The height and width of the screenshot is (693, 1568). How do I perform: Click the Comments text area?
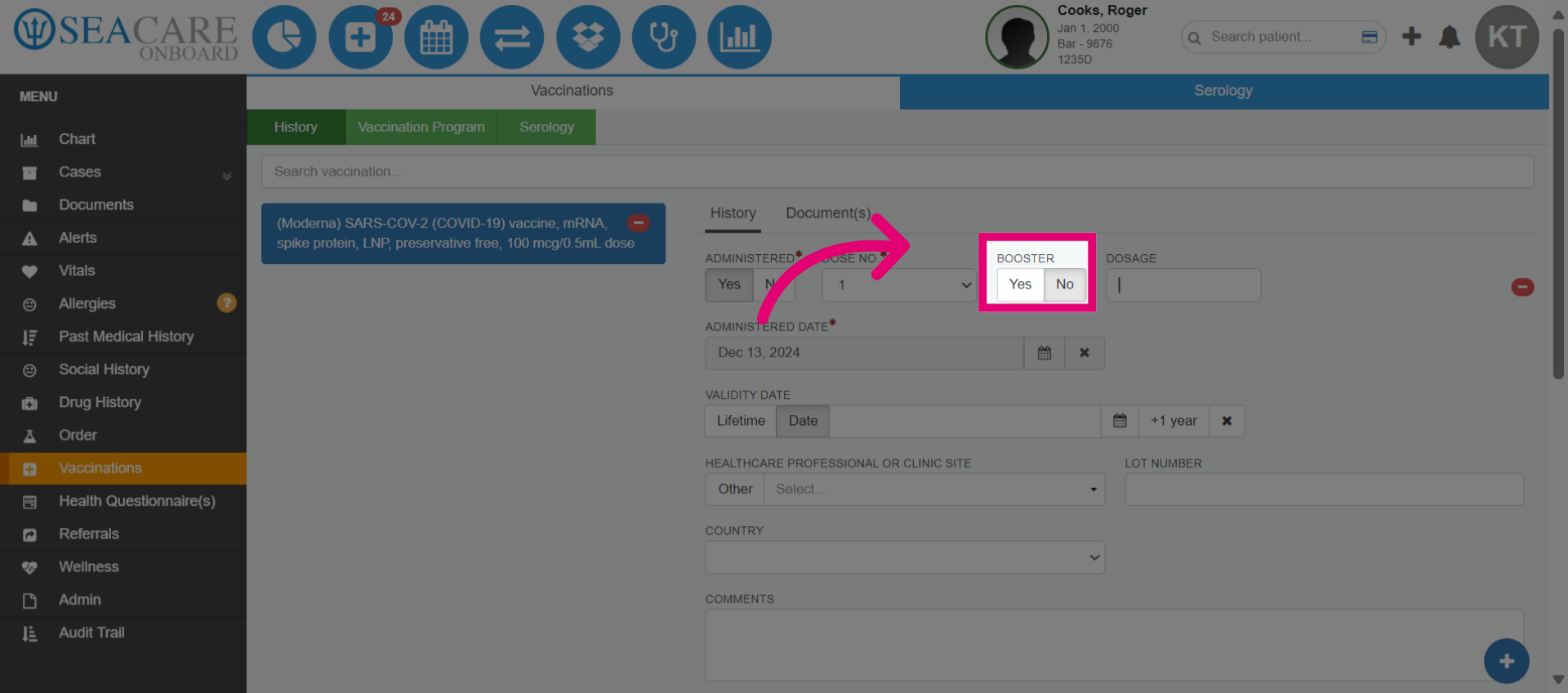1115,645
